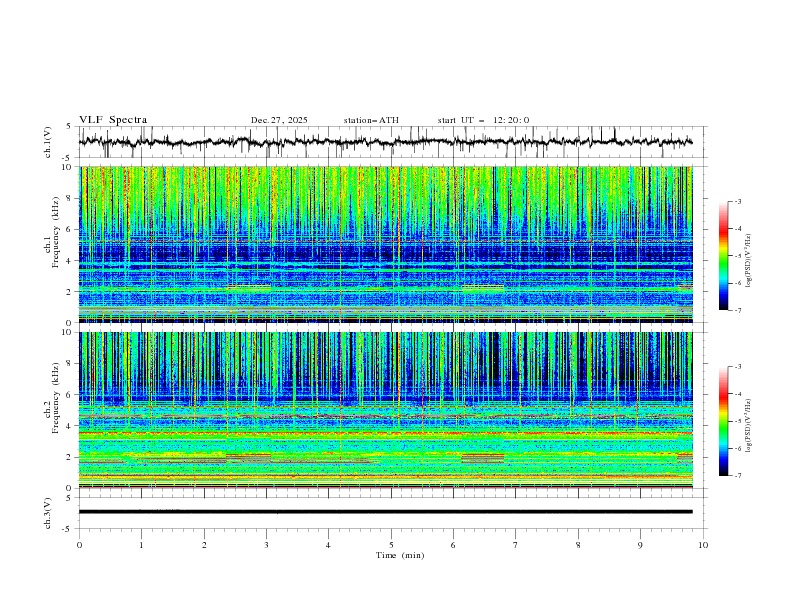The height and width of the screenshot is (612, 792).
Task: Click the -7 value on the upper color bar
Action: (x=738, y=310)
